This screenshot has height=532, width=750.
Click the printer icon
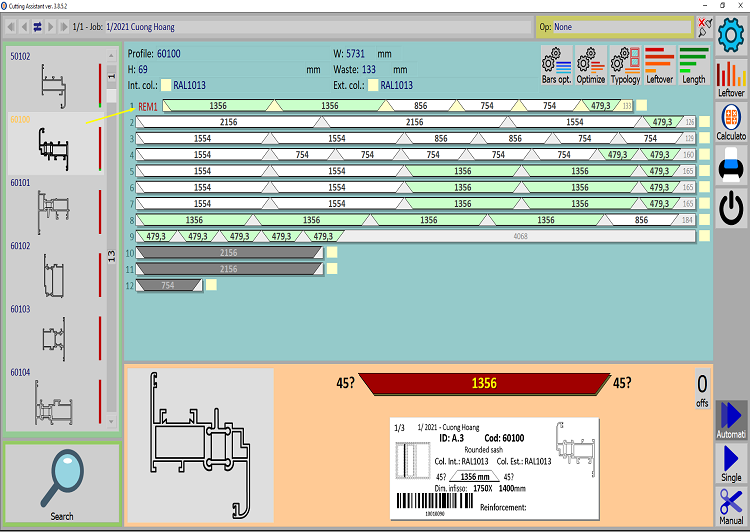[x=731, y=164]
